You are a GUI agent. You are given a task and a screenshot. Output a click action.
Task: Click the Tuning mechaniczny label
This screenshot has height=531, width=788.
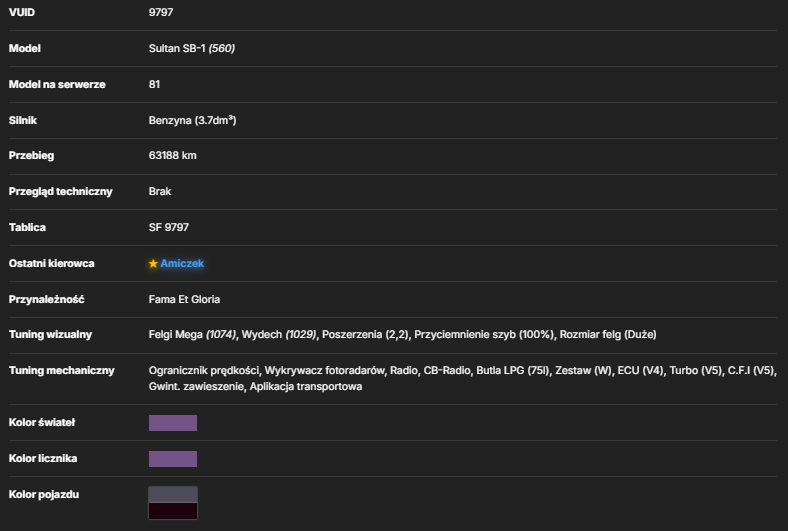click(61, 371)
